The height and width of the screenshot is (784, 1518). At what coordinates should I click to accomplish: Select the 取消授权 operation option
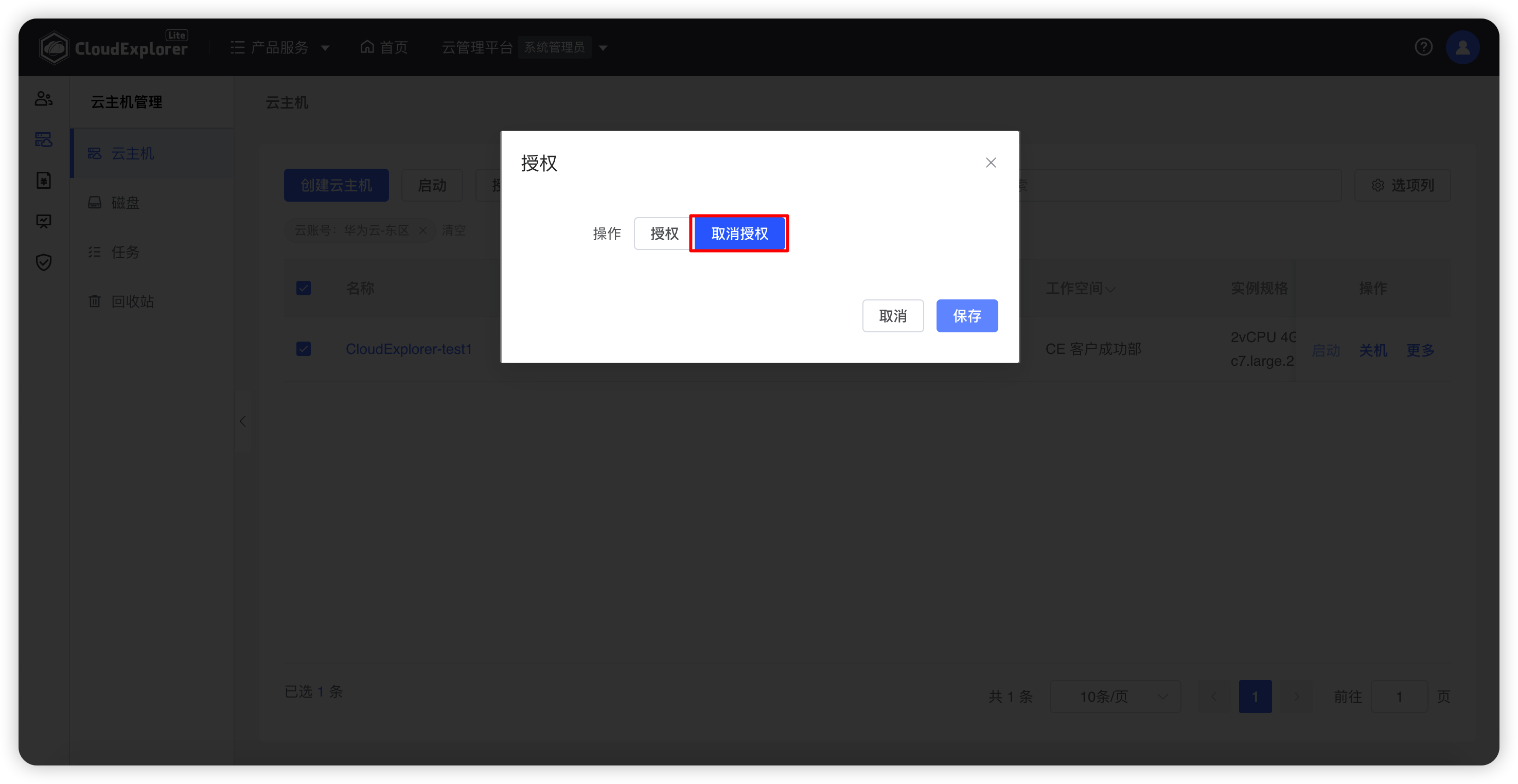(739, 233)
